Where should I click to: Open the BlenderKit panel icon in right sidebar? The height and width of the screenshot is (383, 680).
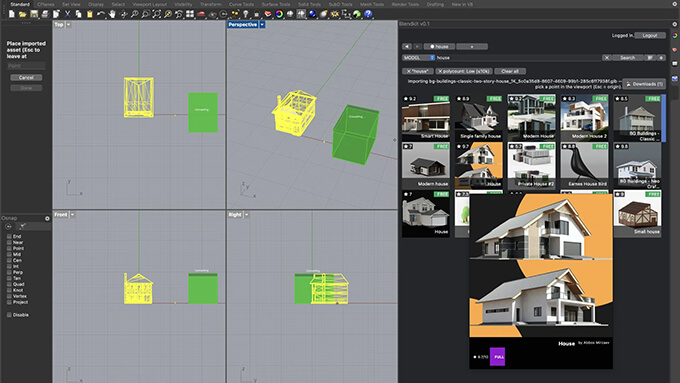(675, 79)
